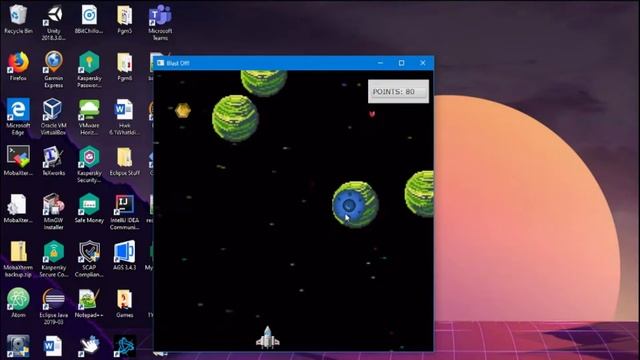This screenshot has height=360, width=640.
Task: Open the 8BitChillo desktop file
Action: [89, 18]
